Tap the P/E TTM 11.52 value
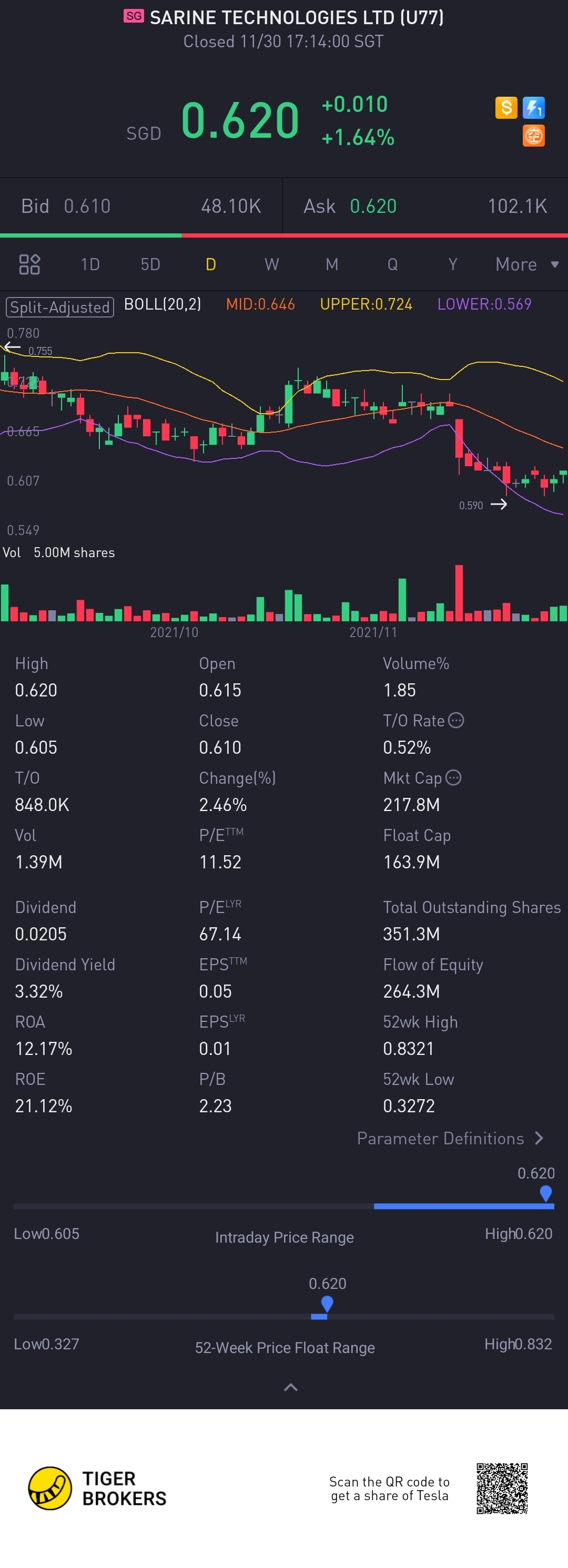The width and height of the screenshot is (568, 1568). pos(220,862)
